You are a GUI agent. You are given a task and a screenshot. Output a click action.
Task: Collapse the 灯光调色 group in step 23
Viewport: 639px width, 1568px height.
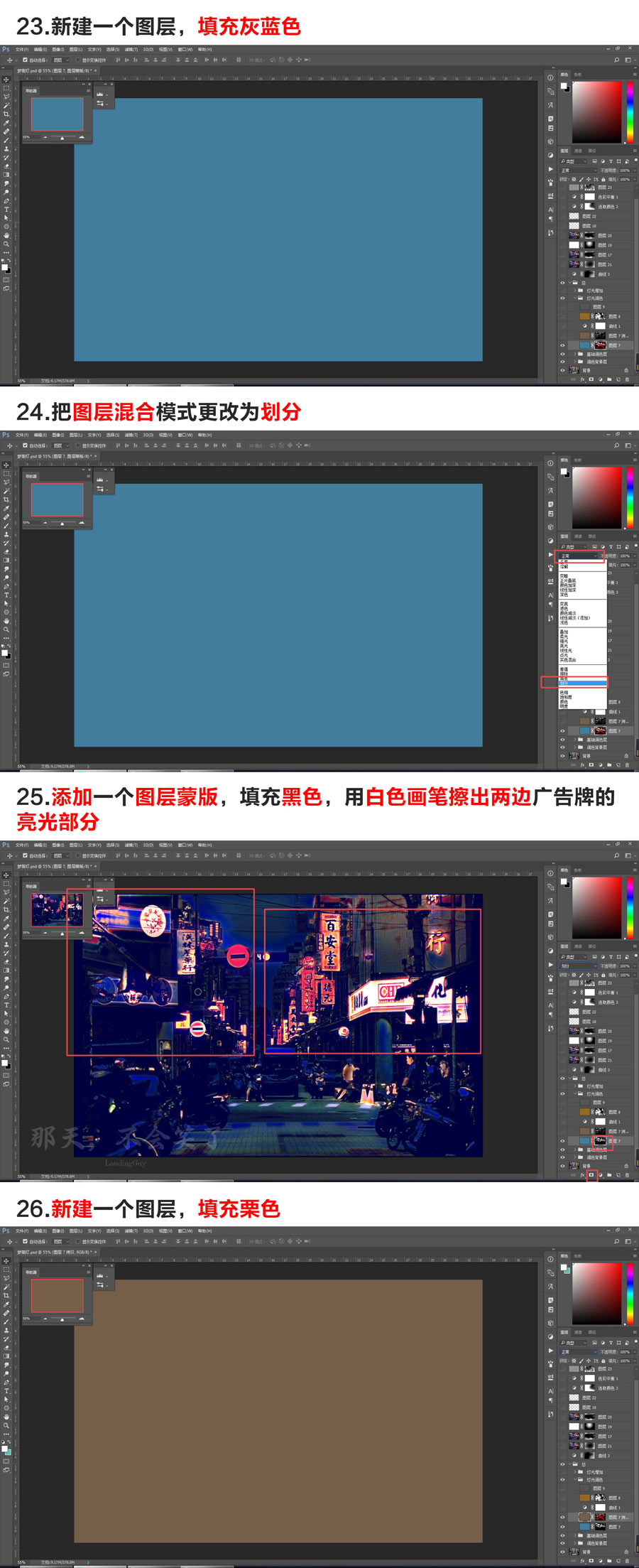(575, 298)
